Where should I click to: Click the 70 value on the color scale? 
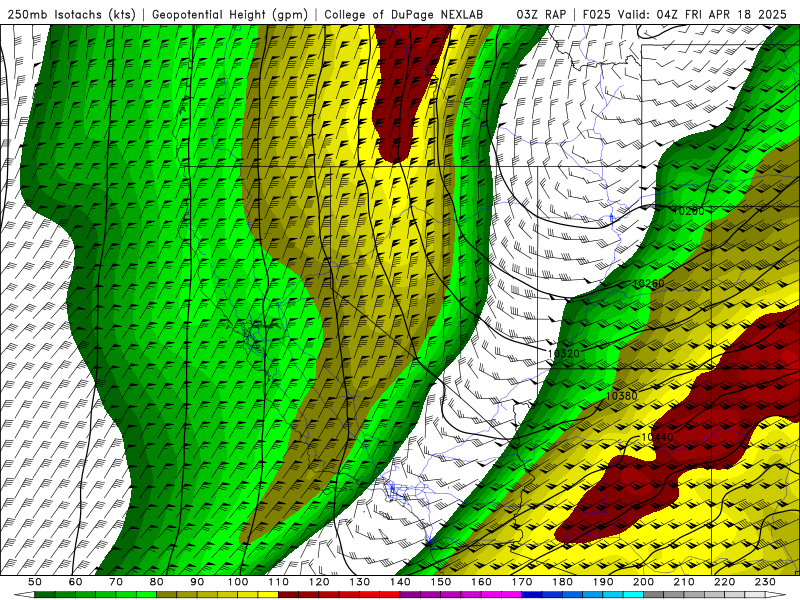[x=116, y=582]
